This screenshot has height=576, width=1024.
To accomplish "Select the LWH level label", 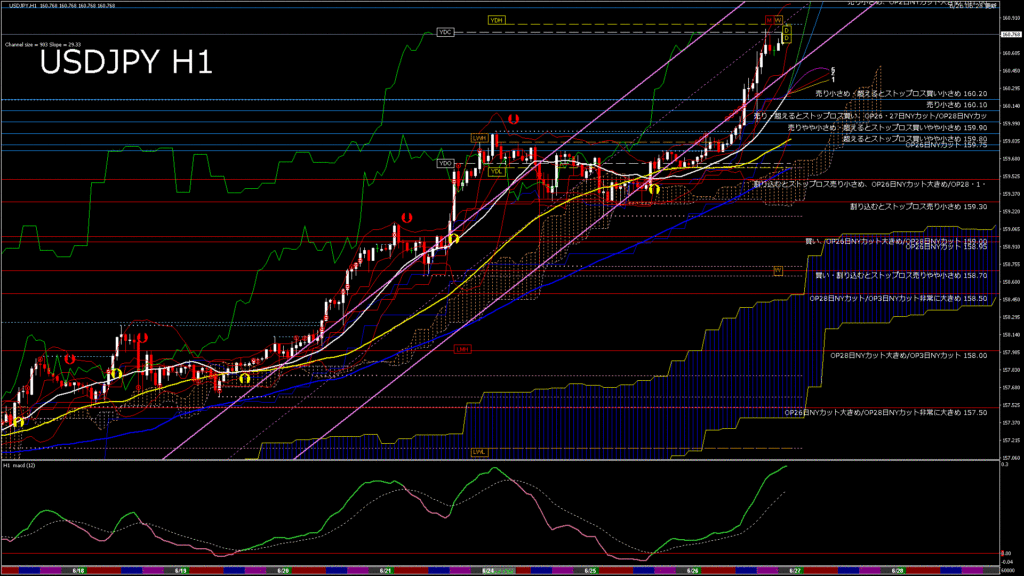I will click(x=479, y=138).
